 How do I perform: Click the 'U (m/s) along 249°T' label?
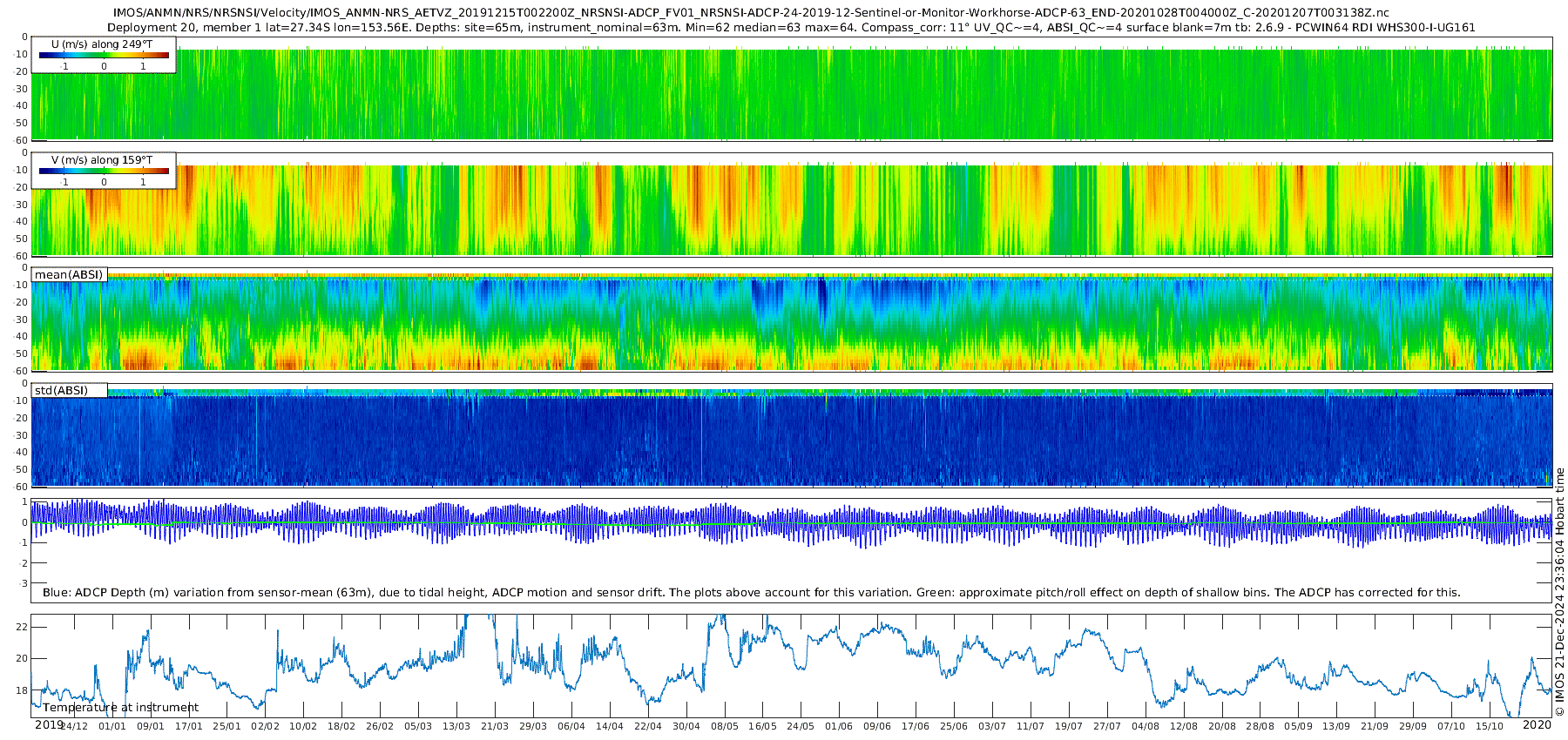point(102,44)
